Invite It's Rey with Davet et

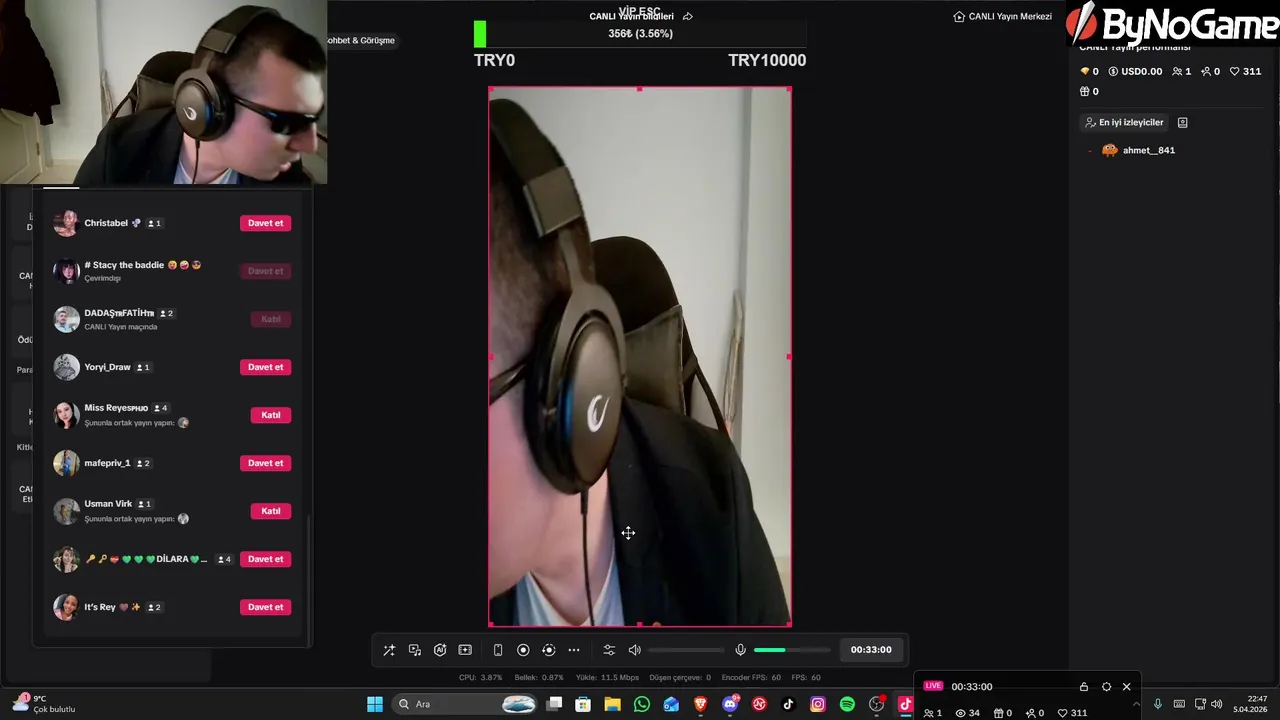(x=265, y=607)
